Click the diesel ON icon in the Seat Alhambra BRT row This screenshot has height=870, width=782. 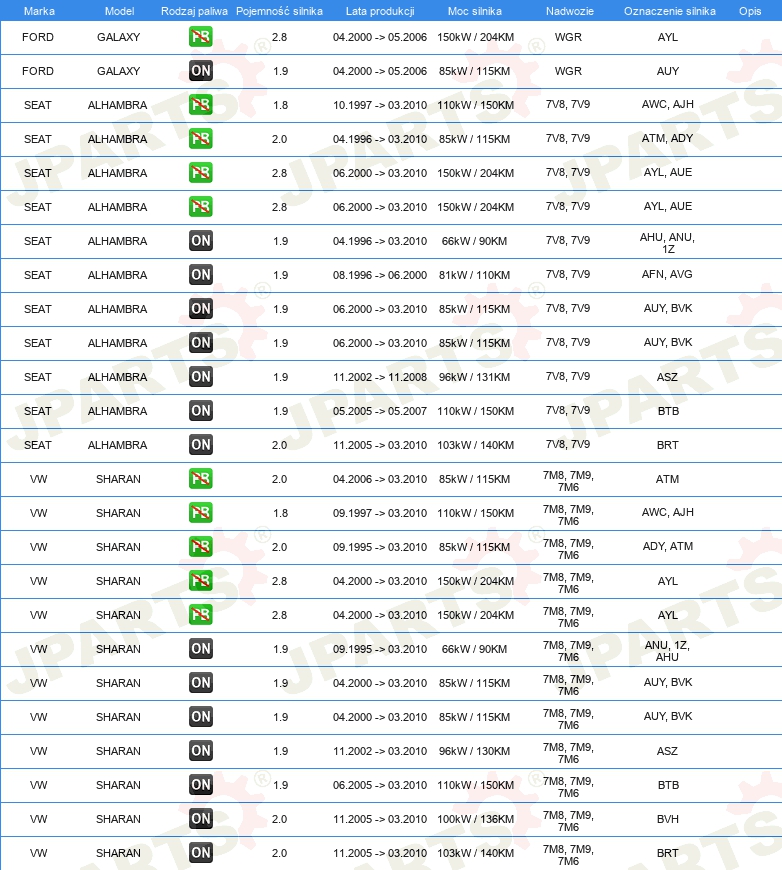200,444
